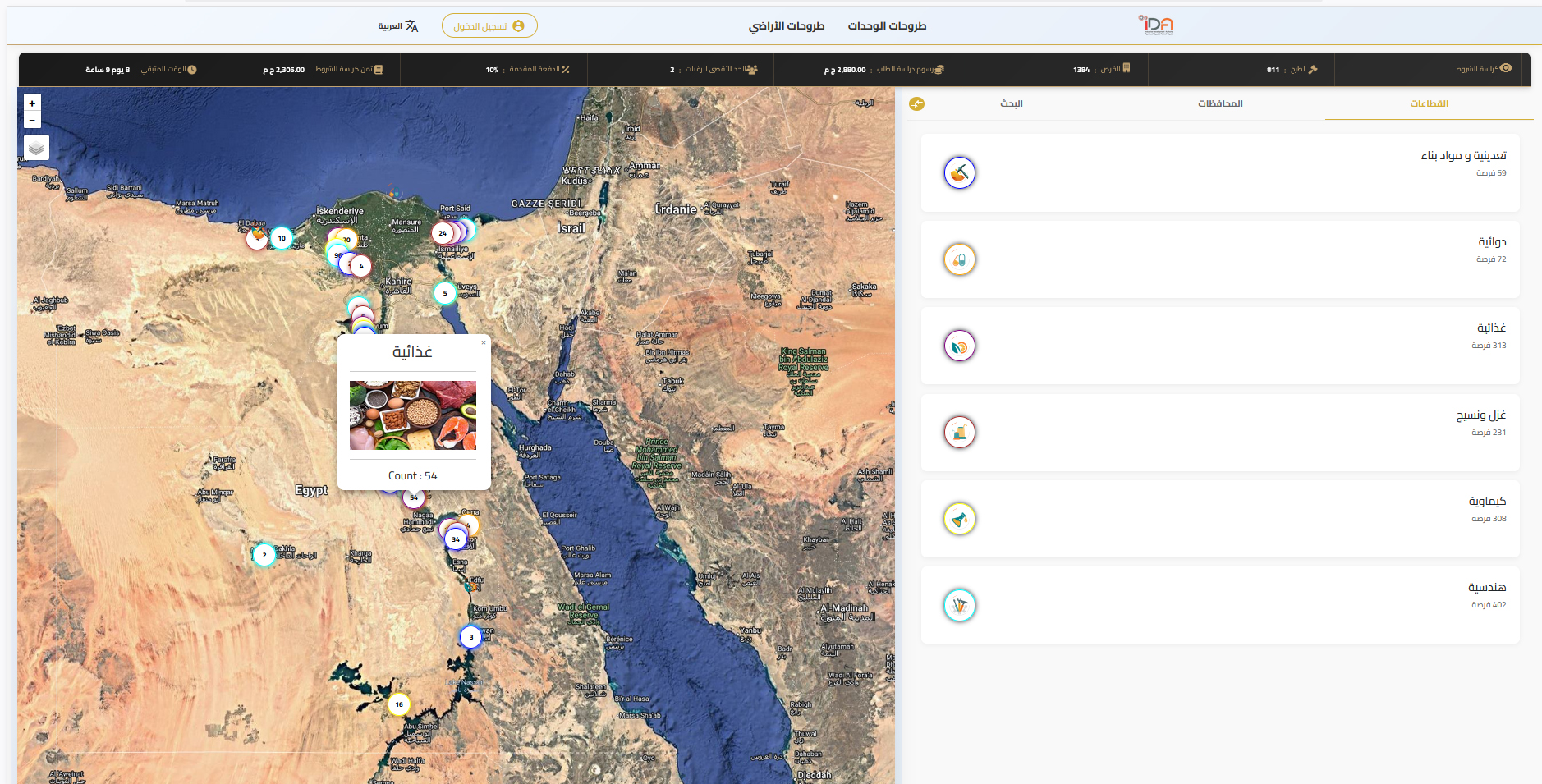
Task: Click the mining sector round icon
Action: 960,173
